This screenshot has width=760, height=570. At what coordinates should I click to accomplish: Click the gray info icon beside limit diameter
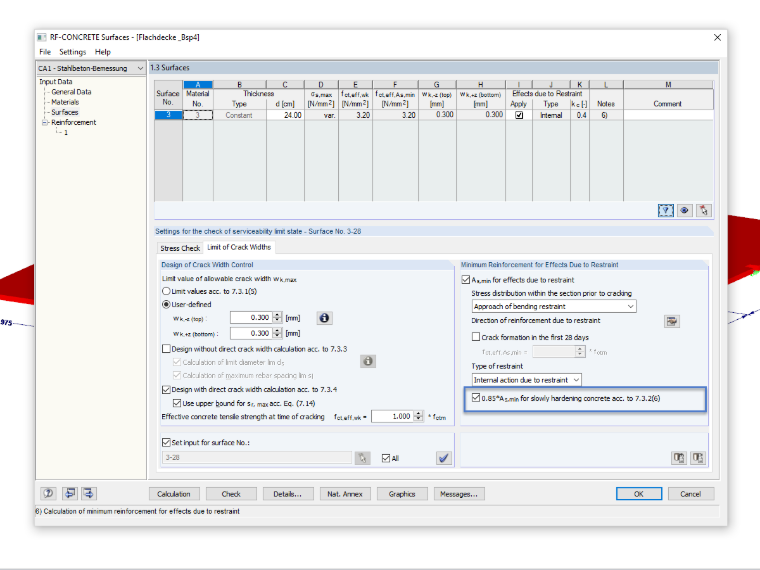coord(368,361)
